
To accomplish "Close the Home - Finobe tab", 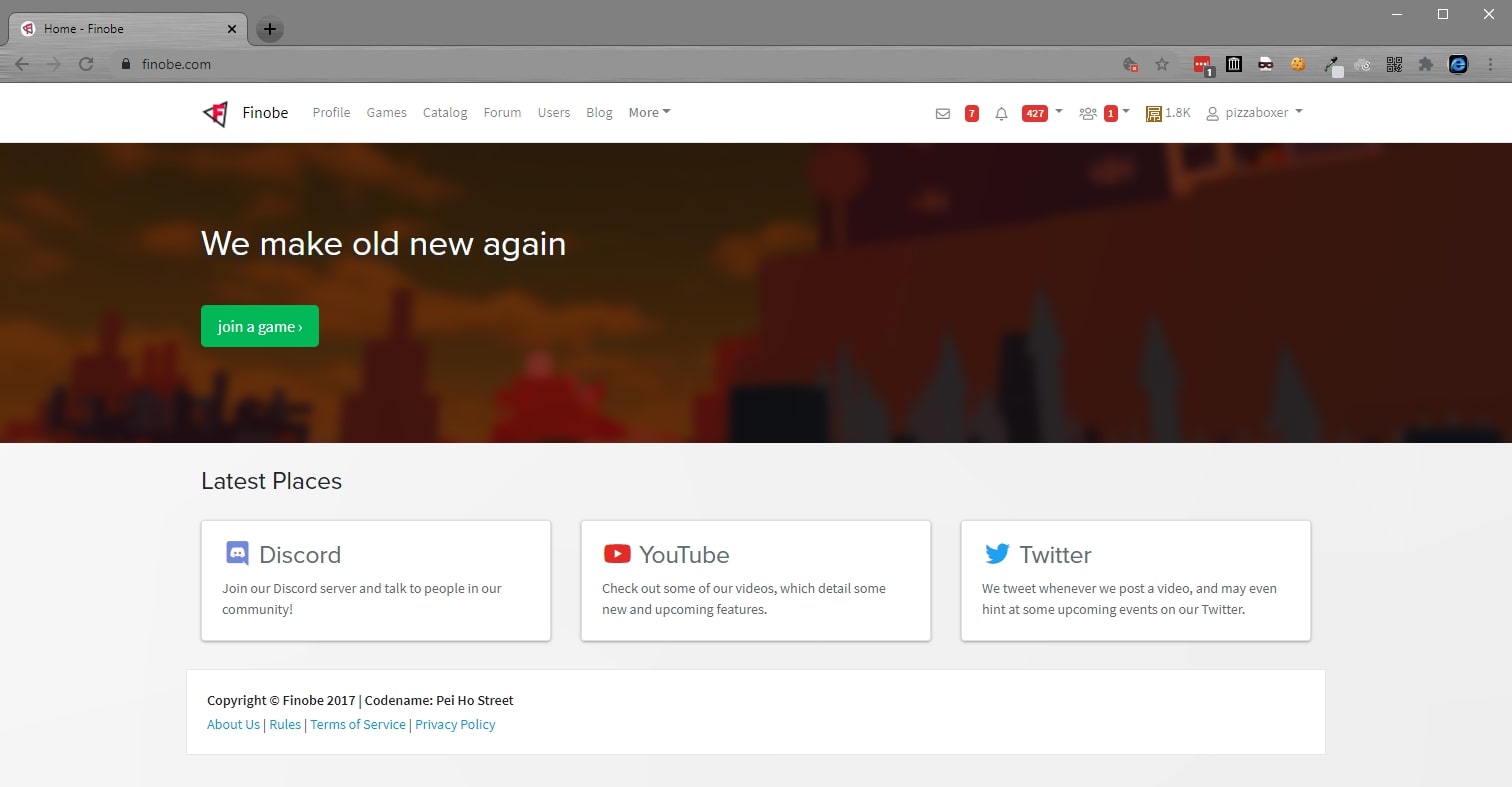I will 232,29.
